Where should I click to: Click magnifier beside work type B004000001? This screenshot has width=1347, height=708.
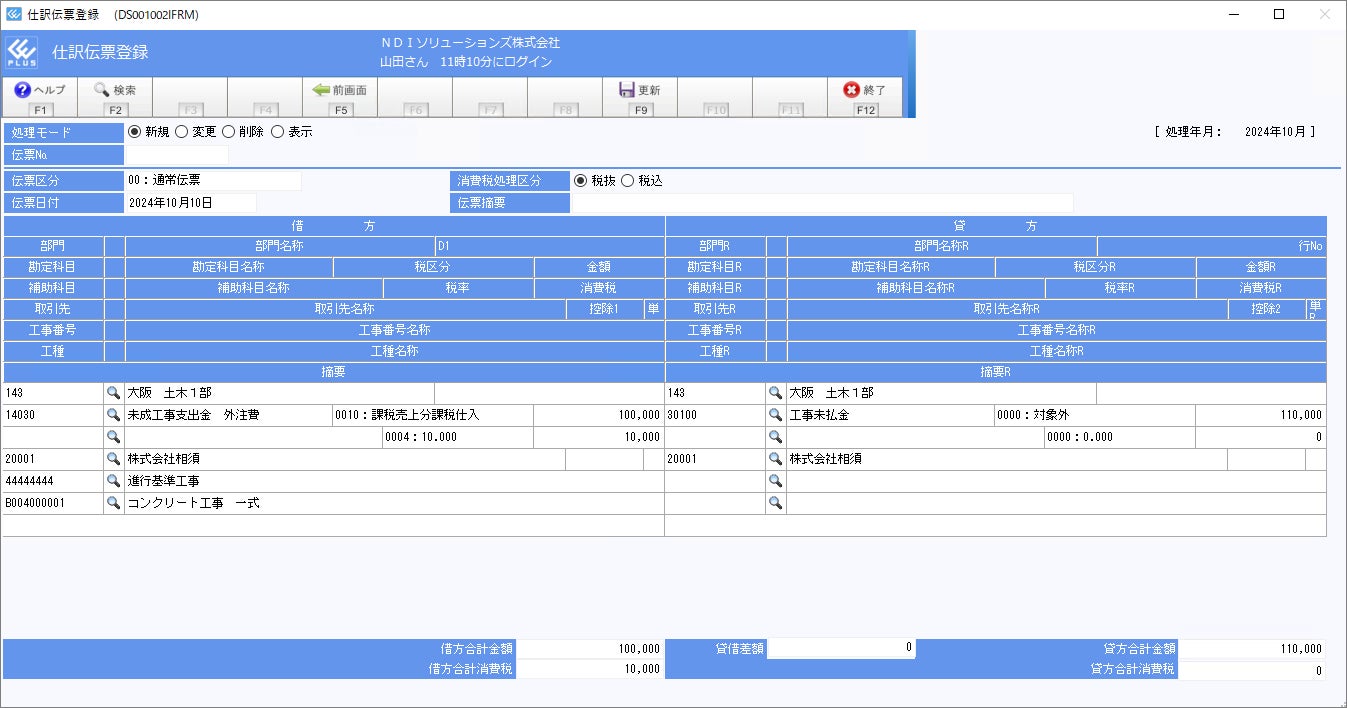[x=114, y=503]
